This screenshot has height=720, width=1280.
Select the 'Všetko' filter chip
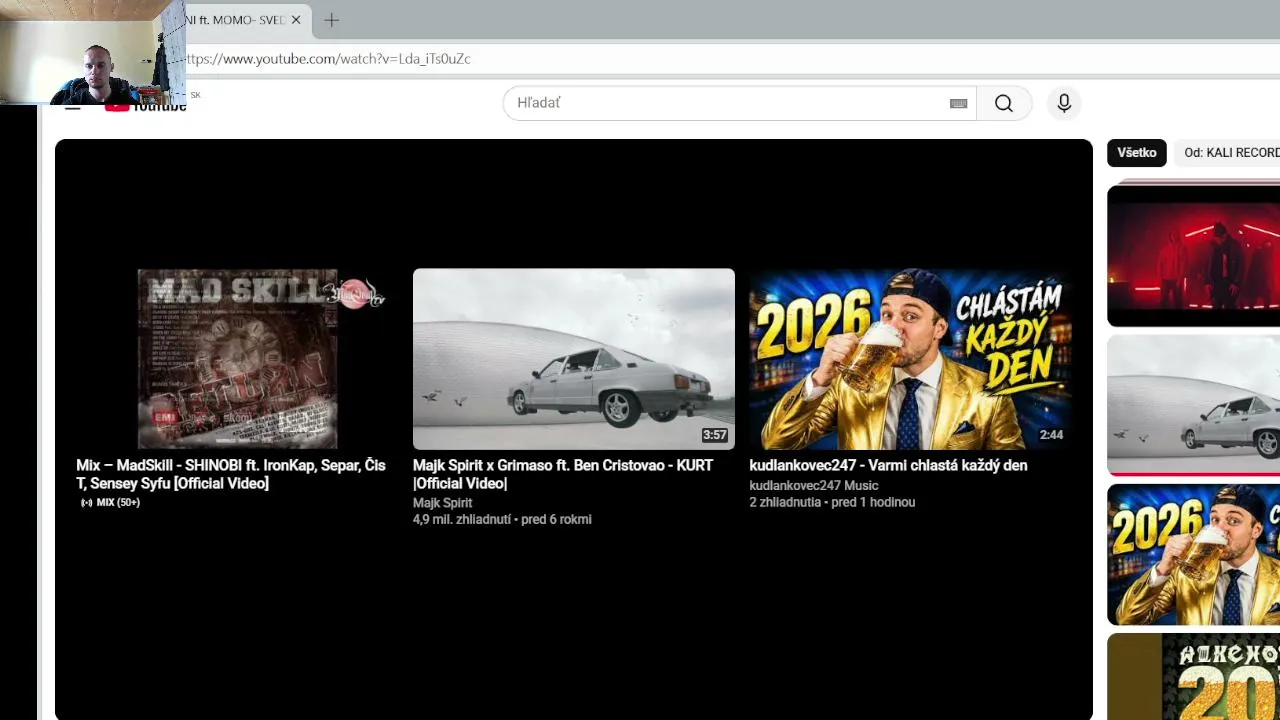click(1137, 153)
